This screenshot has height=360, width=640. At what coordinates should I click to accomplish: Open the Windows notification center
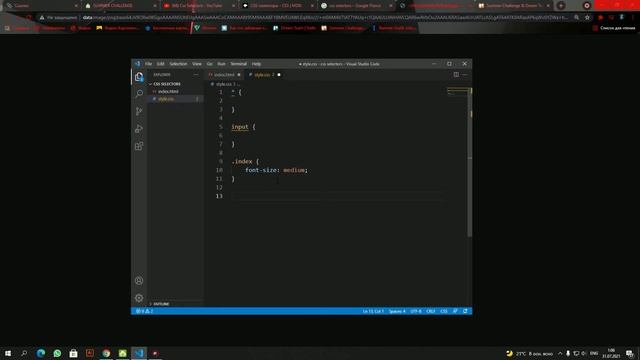tap(630, 353)
